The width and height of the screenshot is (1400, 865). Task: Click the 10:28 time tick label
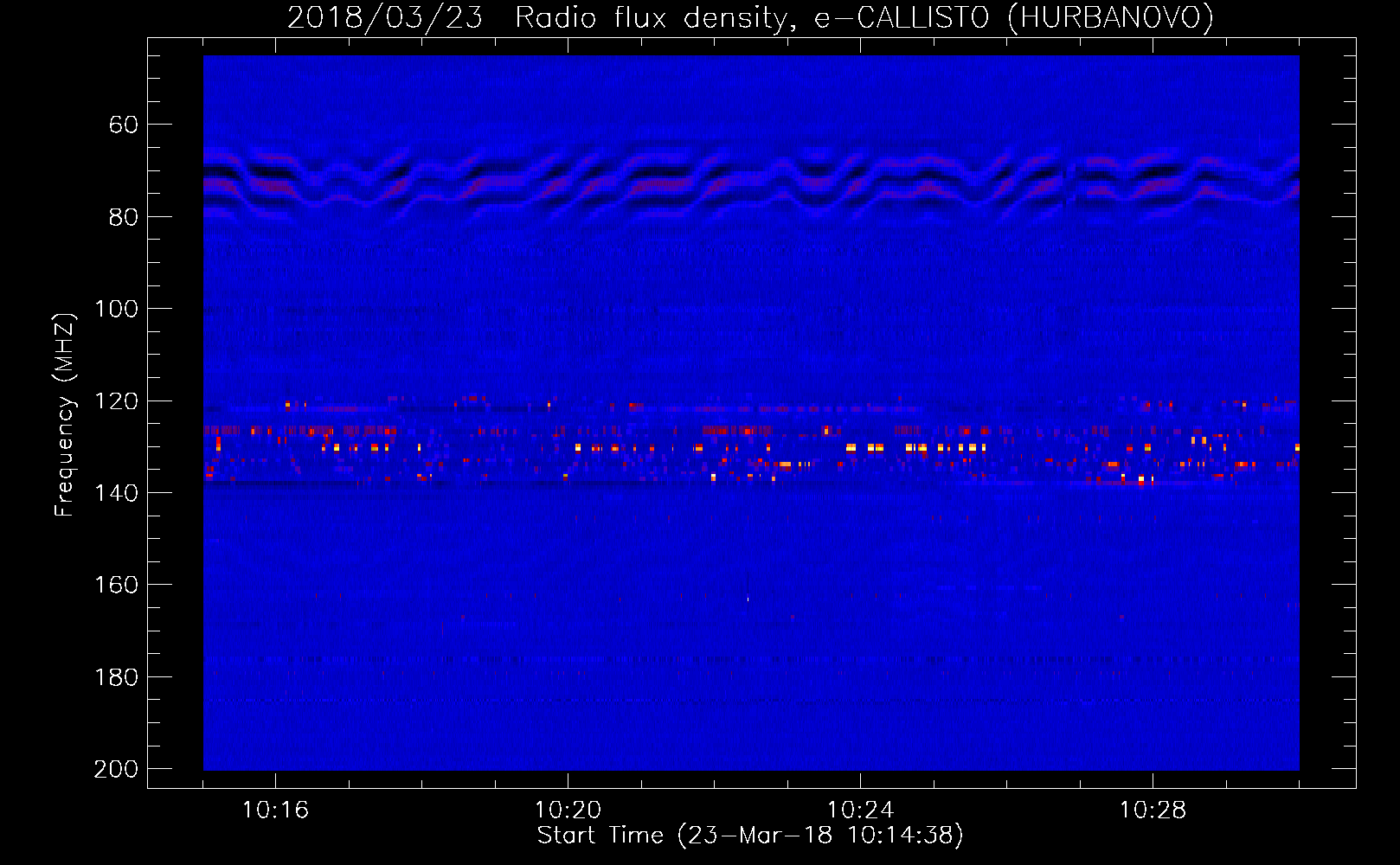(1153, 811)
